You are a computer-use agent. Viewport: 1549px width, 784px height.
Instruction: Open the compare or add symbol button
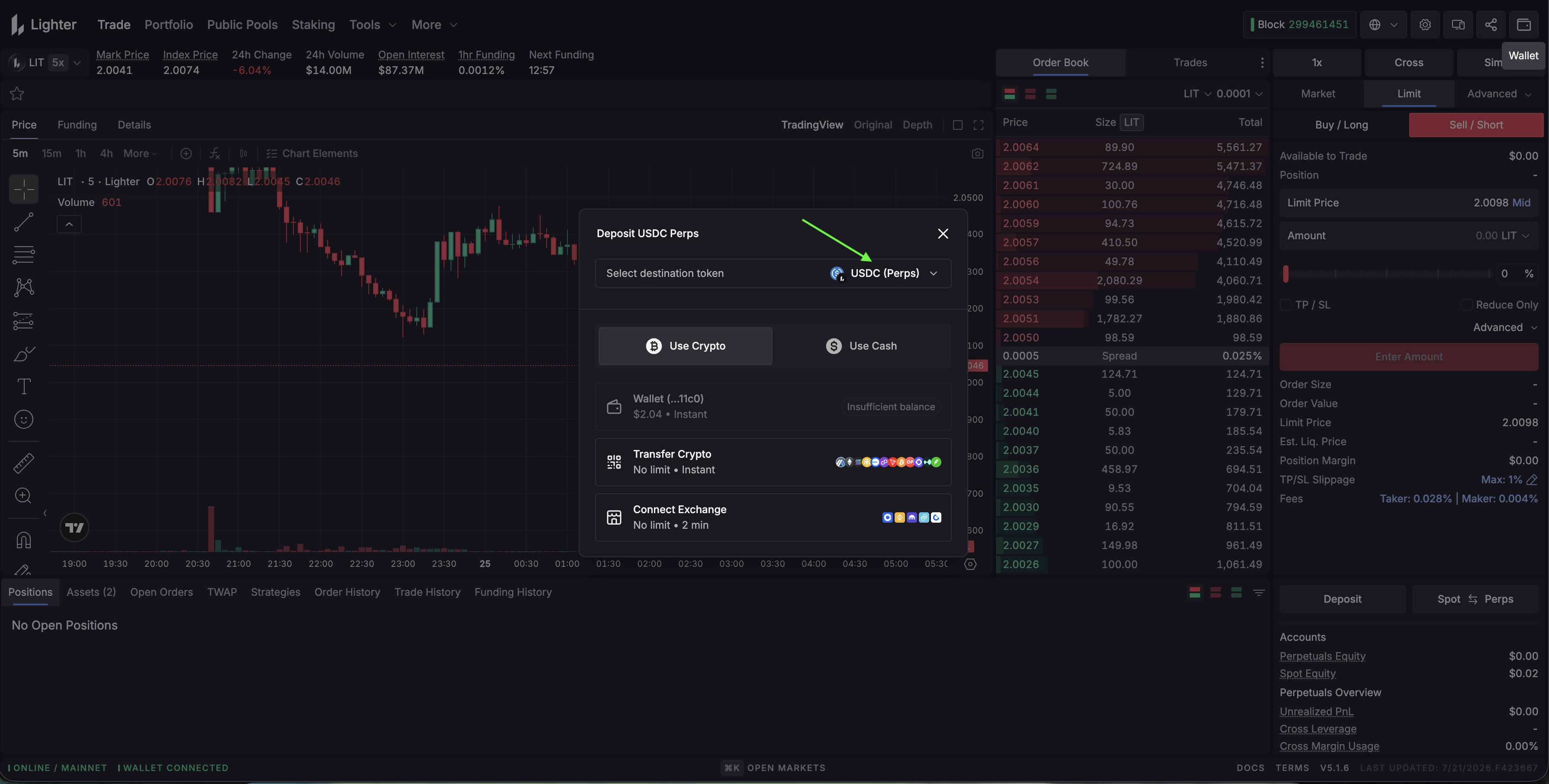click(x=186, y=153)
